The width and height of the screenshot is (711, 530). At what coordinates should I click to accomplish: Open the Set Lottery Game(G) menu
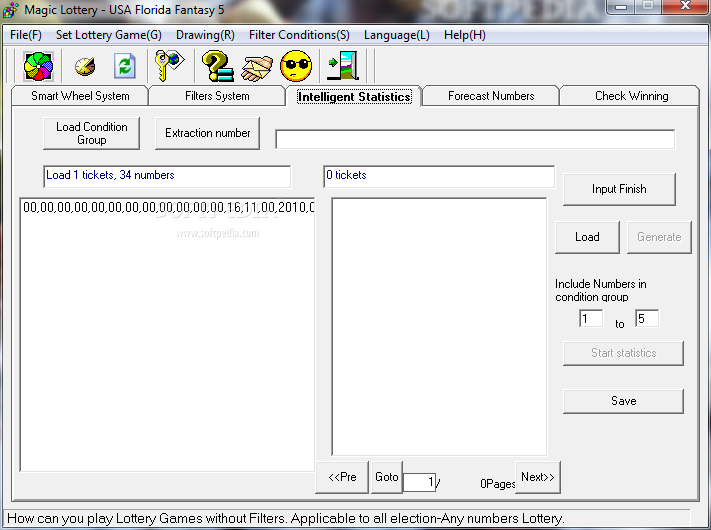(109, 35)
